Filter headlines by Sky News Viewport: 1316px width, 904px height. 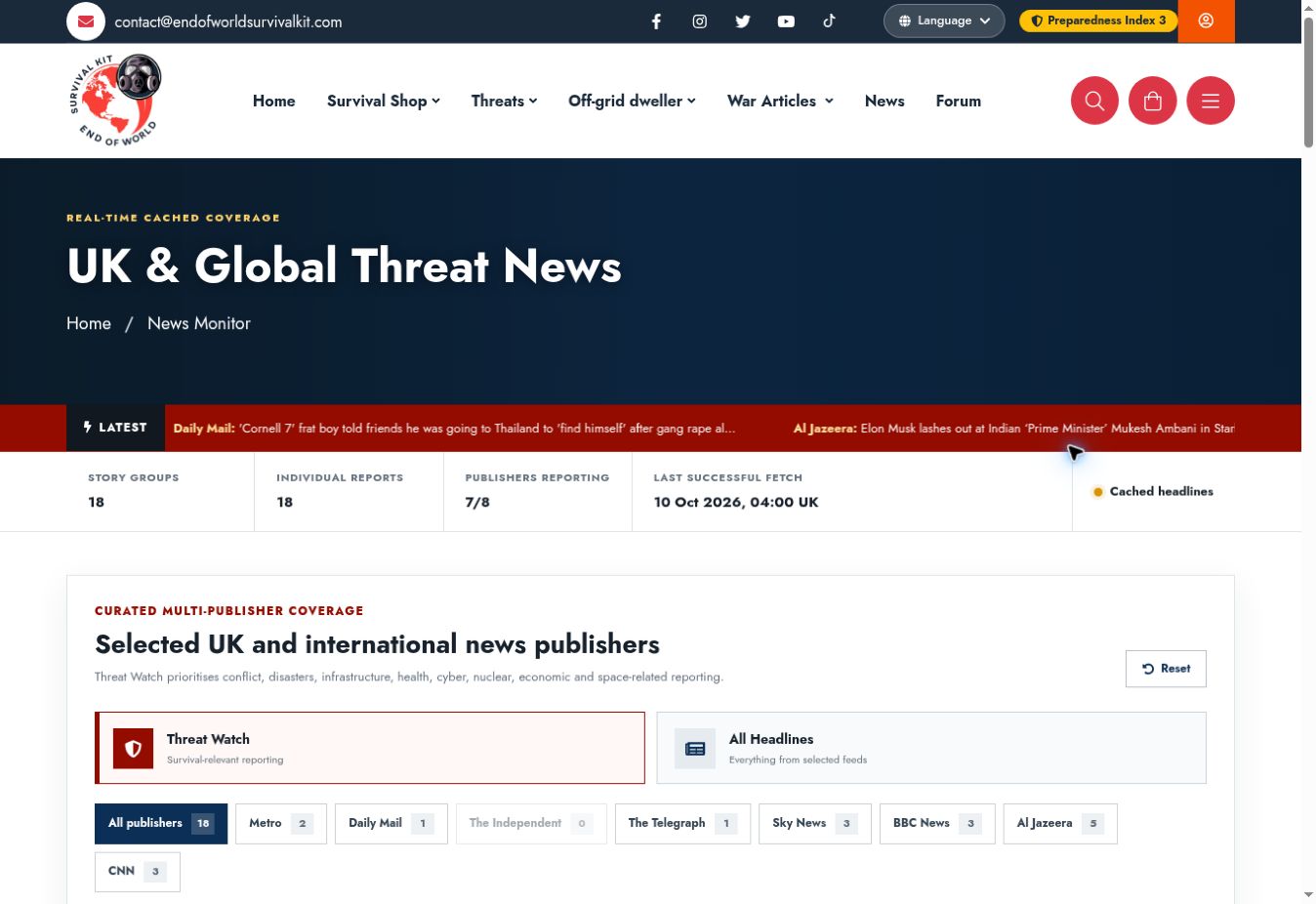point(815,824)
